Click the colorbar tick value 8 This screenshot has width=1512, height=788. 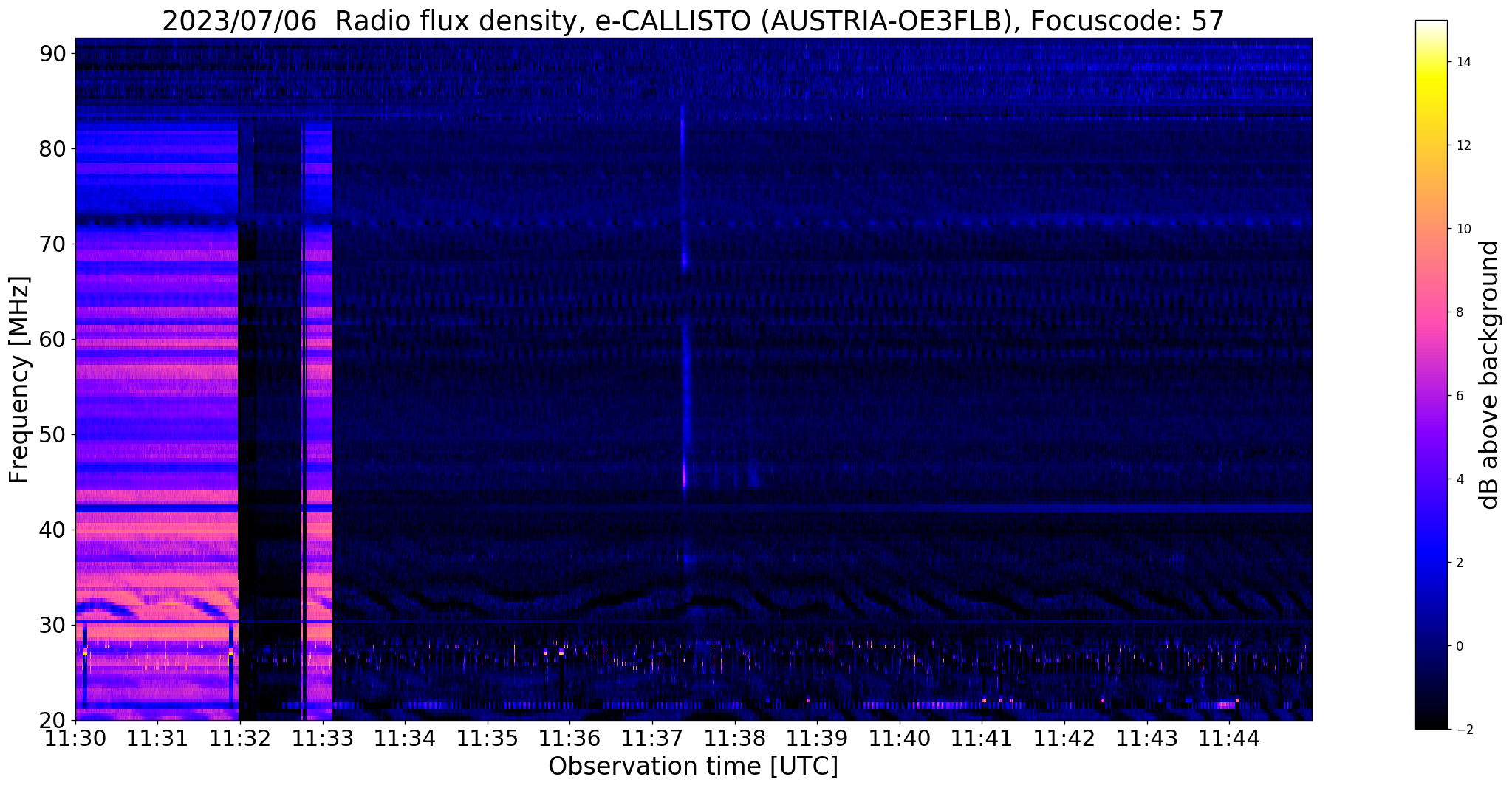tap(1459, 312)
